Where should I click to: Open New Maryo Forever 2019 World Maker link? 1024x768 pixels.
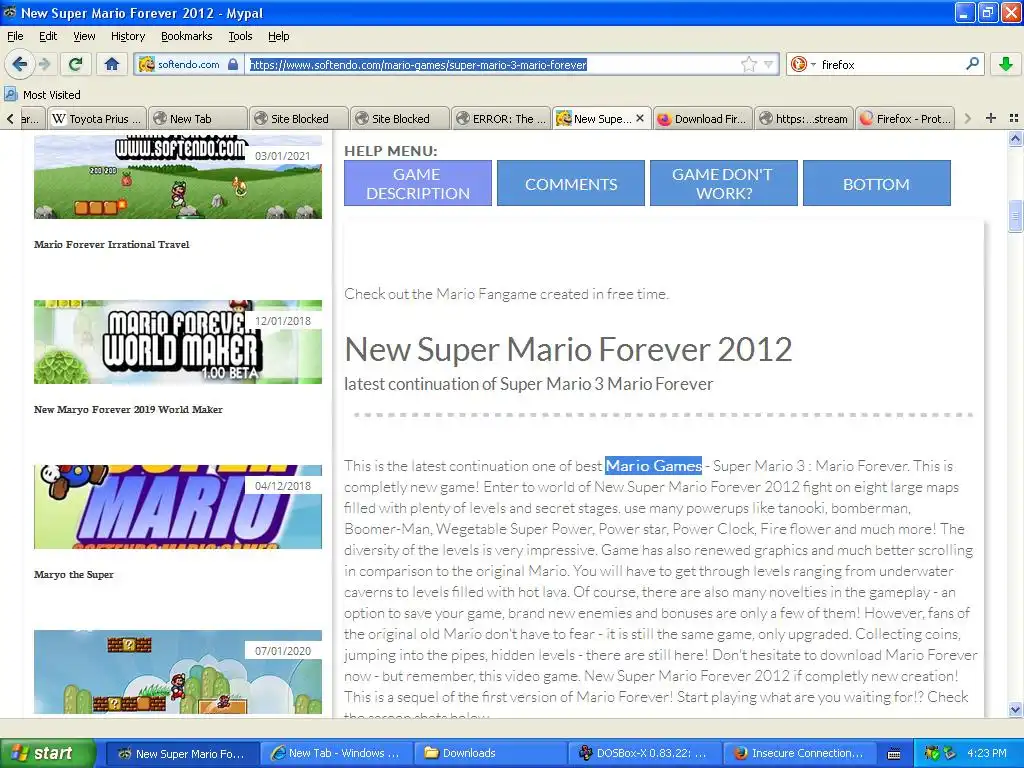[128, 409]
